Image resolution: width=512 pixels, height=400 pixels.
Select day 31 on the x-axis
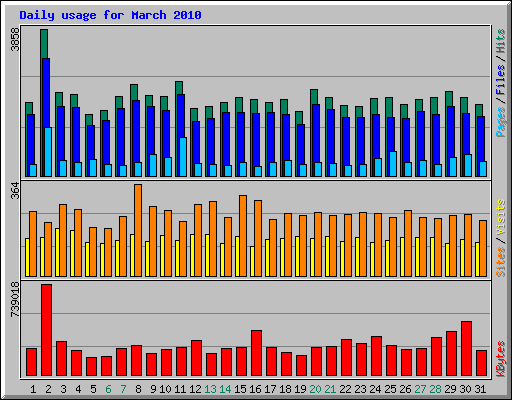[480, 389]
